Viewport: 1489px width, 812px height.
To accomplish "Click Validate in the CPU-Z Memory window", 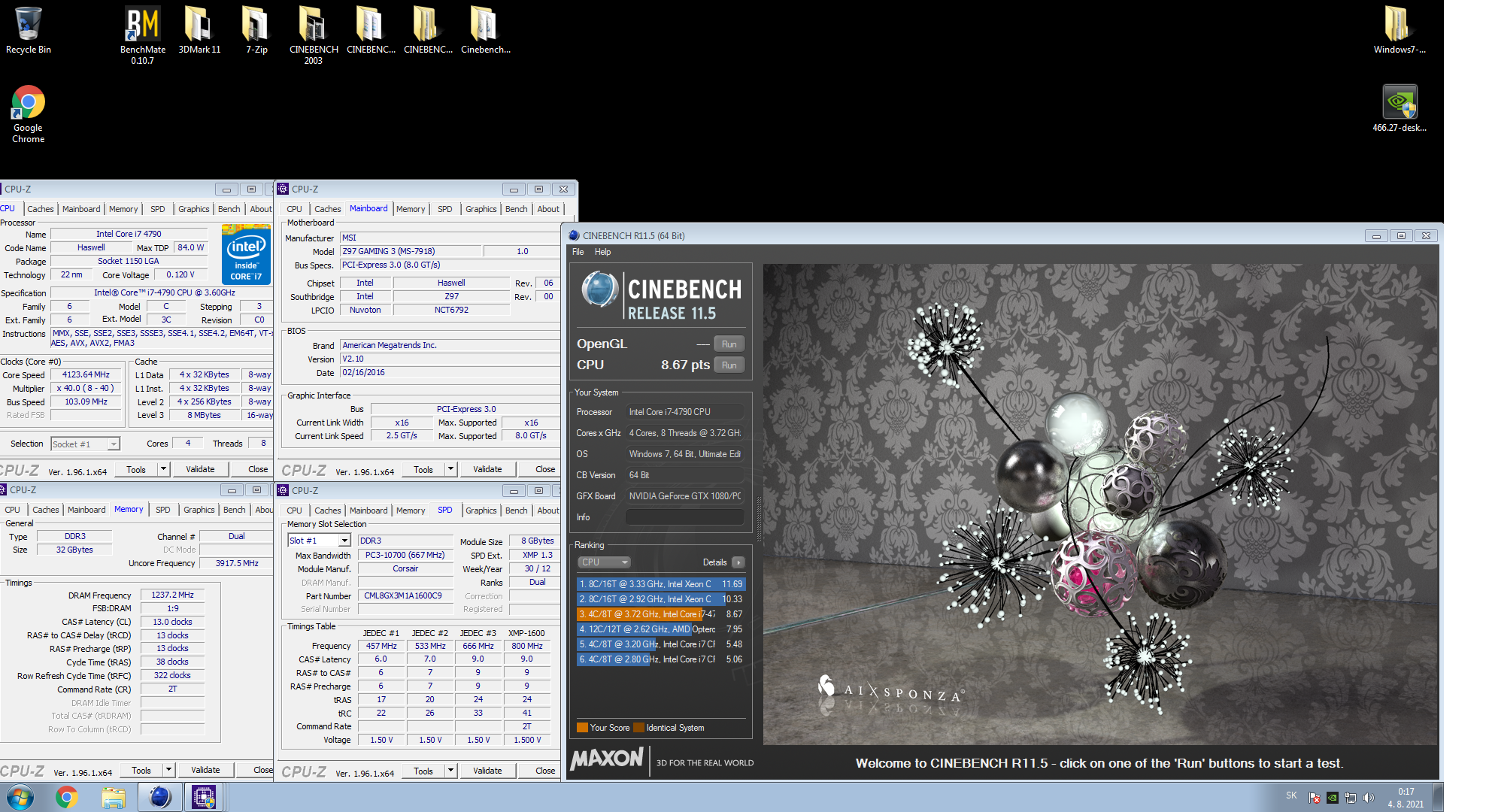I will click(x=205, y=770).
